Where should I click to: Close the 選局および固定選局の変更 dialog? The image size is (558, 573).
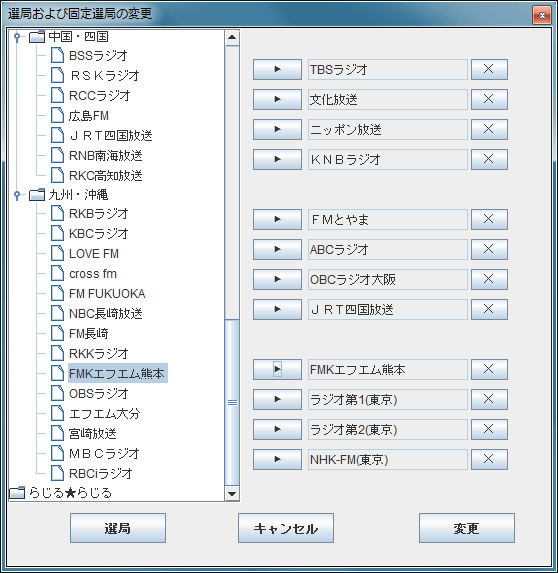tap(542, 15)
